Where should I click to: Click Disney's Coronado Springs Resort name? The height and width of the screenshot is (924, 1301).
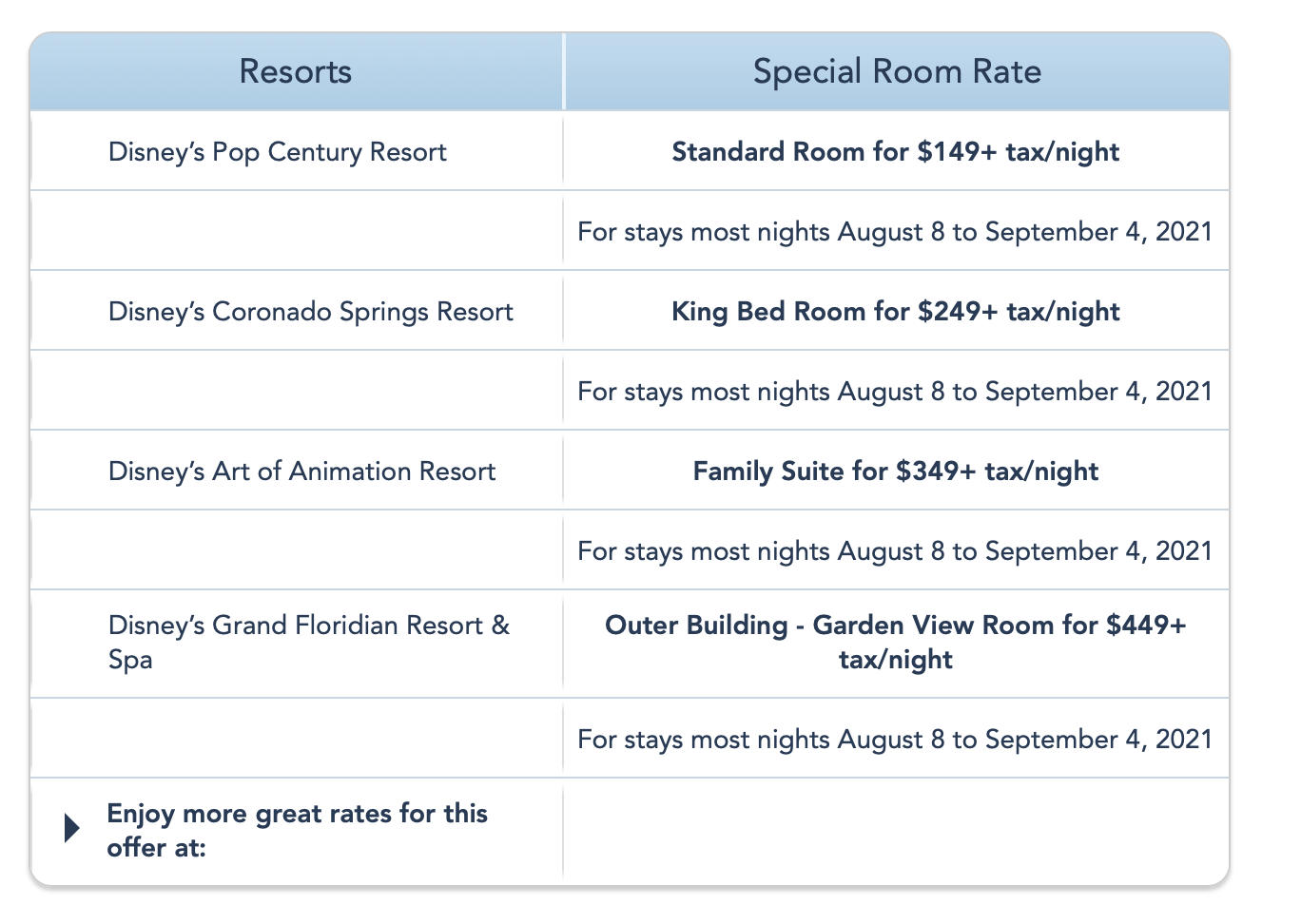311,312
